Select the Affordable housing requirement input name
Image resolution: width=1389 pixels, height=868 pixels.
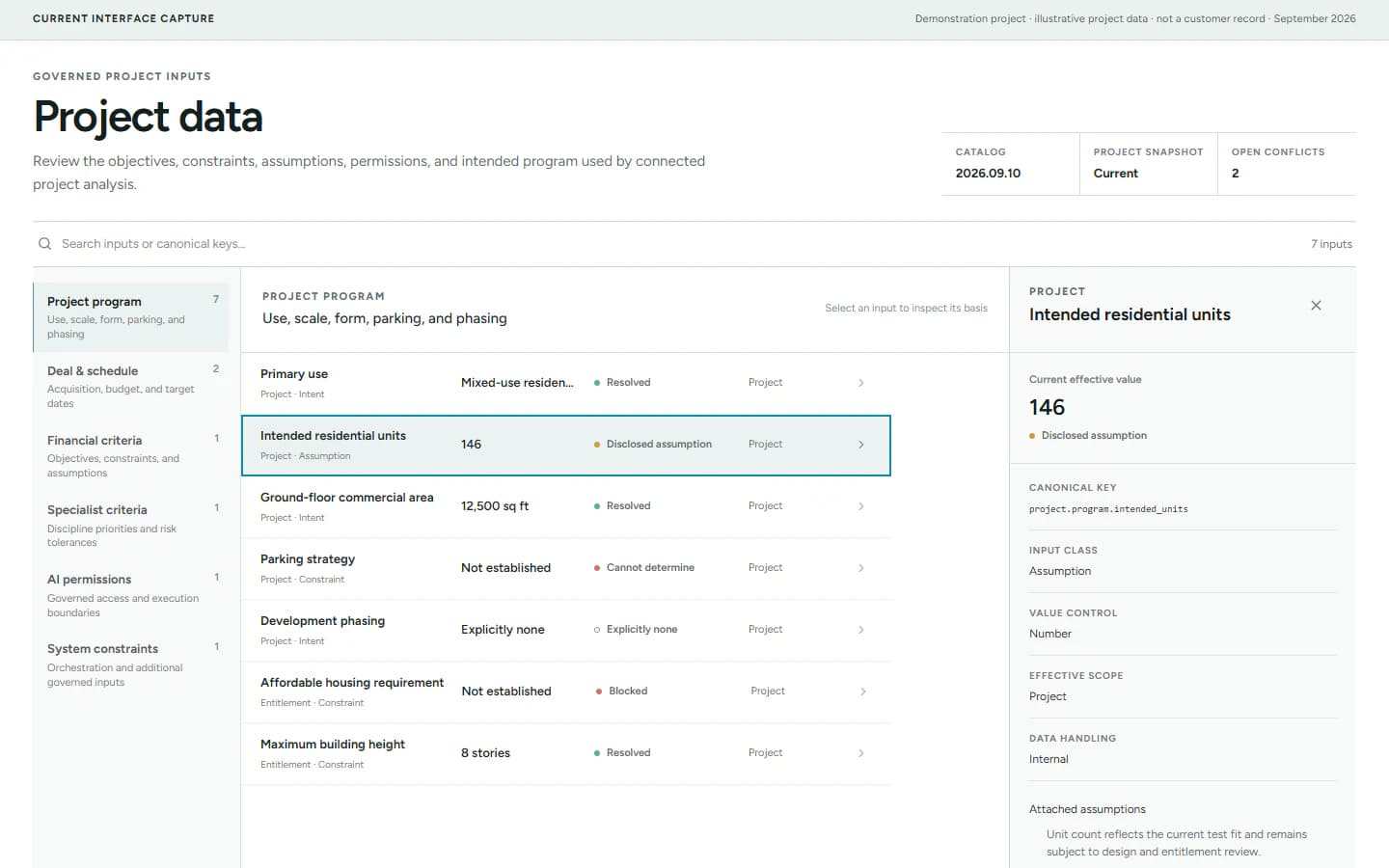(352, 683)
